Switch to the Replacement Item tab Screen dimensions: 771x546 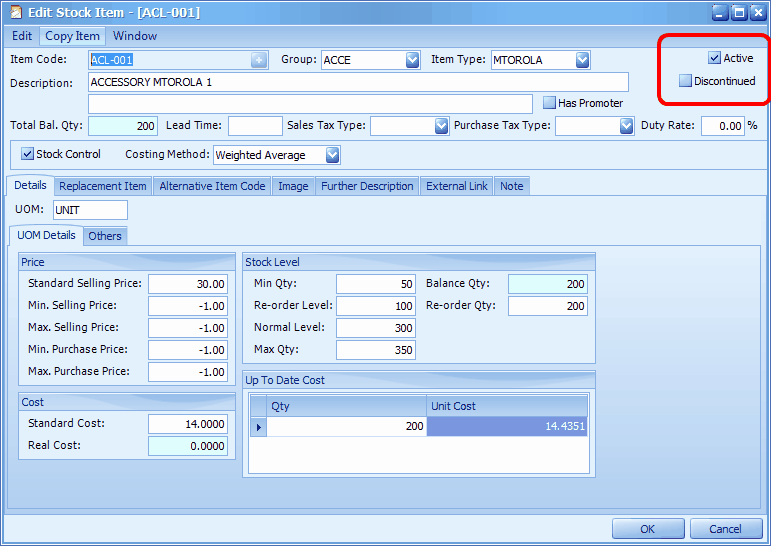pyautogui.click(x=102, y=186)
